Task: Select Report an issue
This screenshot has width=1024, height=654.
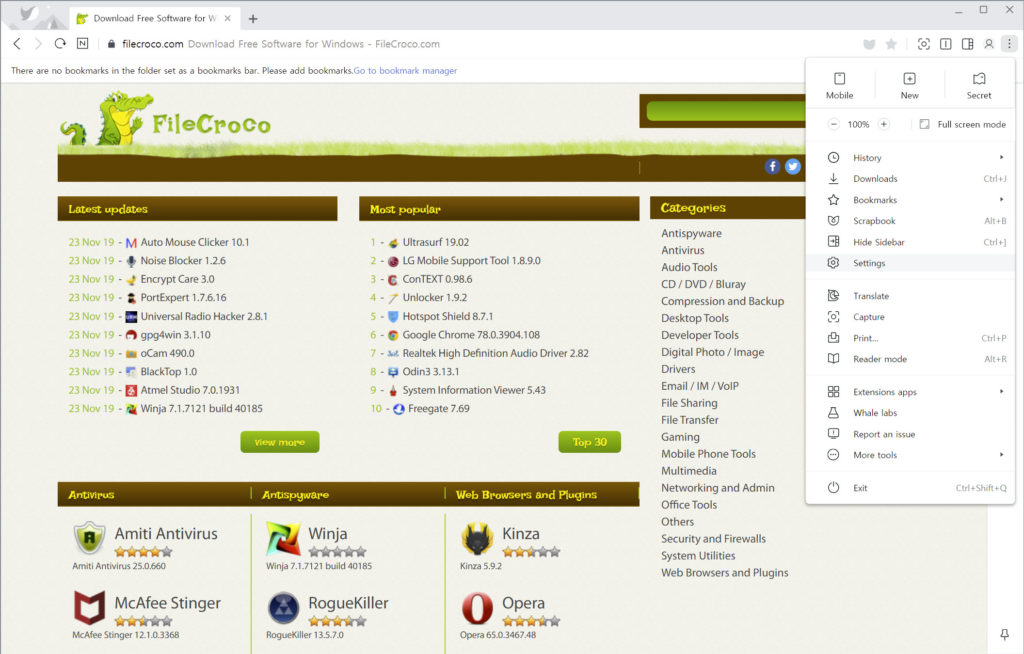Action: pyautogui.click(x=910, y=434)
